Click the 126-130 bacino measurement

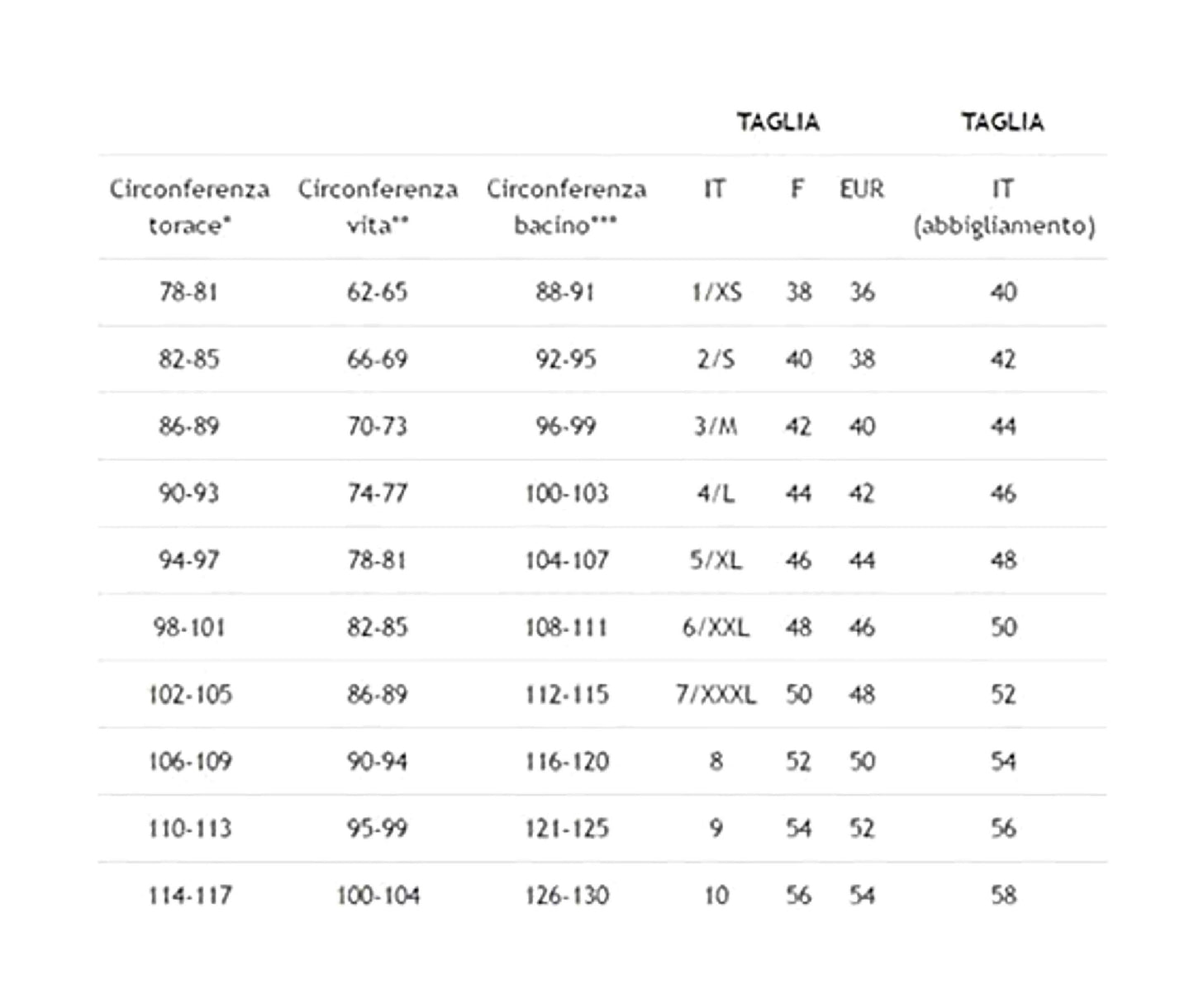point(567,895)
